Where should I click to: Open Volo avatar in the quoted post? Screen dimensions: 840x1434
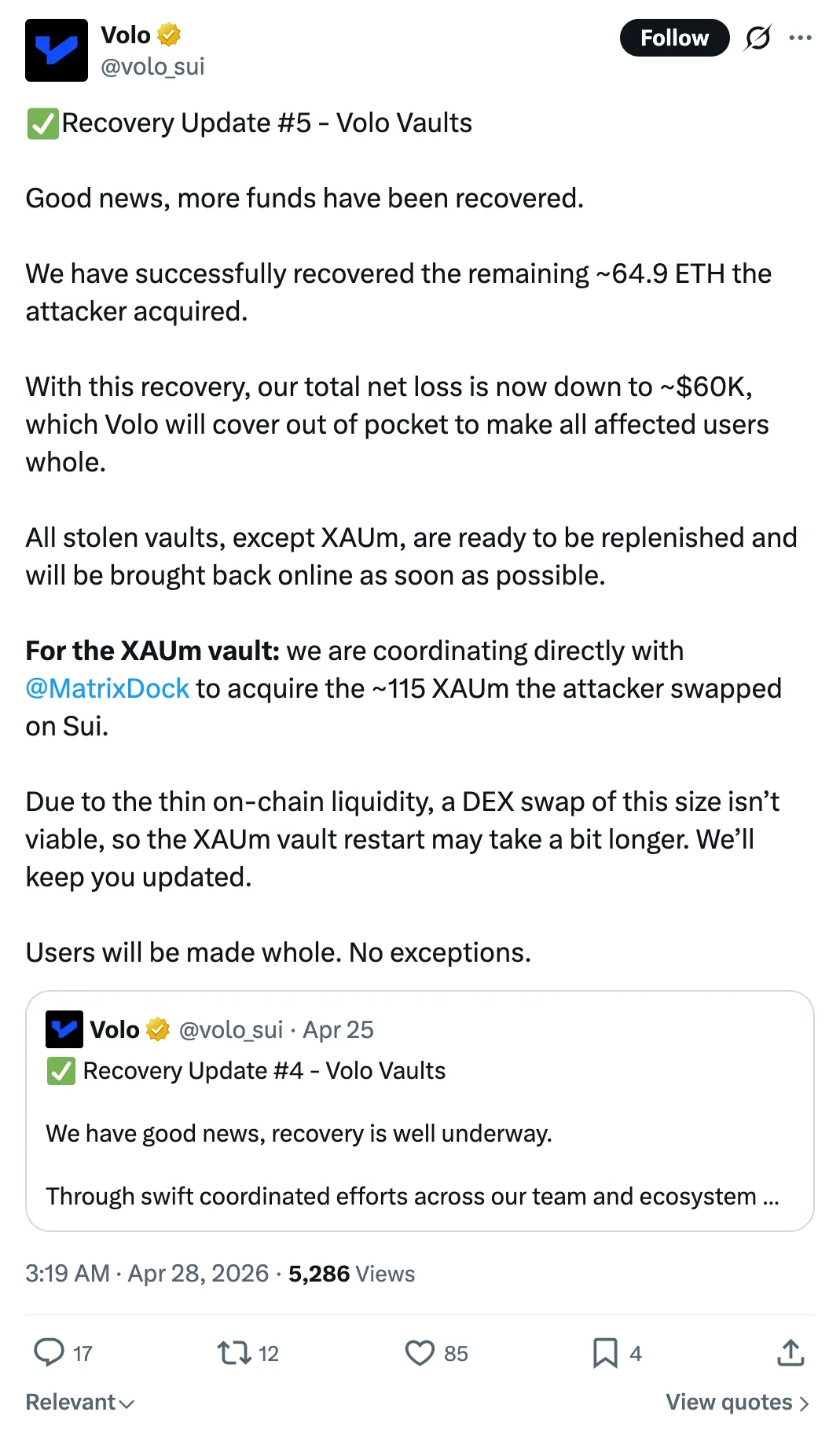pos(64,1029)
